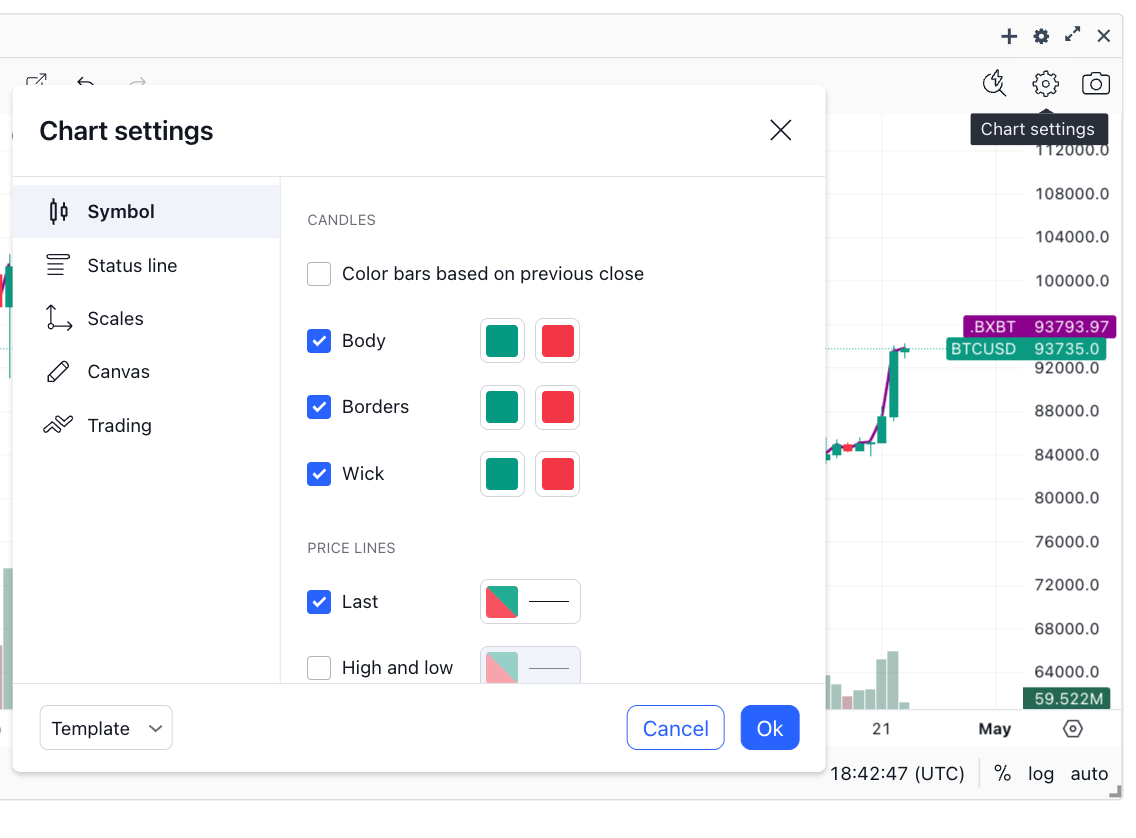Toggle fullscreen with the expand arrows icon
This screenshot has width=1136, height=838.
pos(1072,35)
